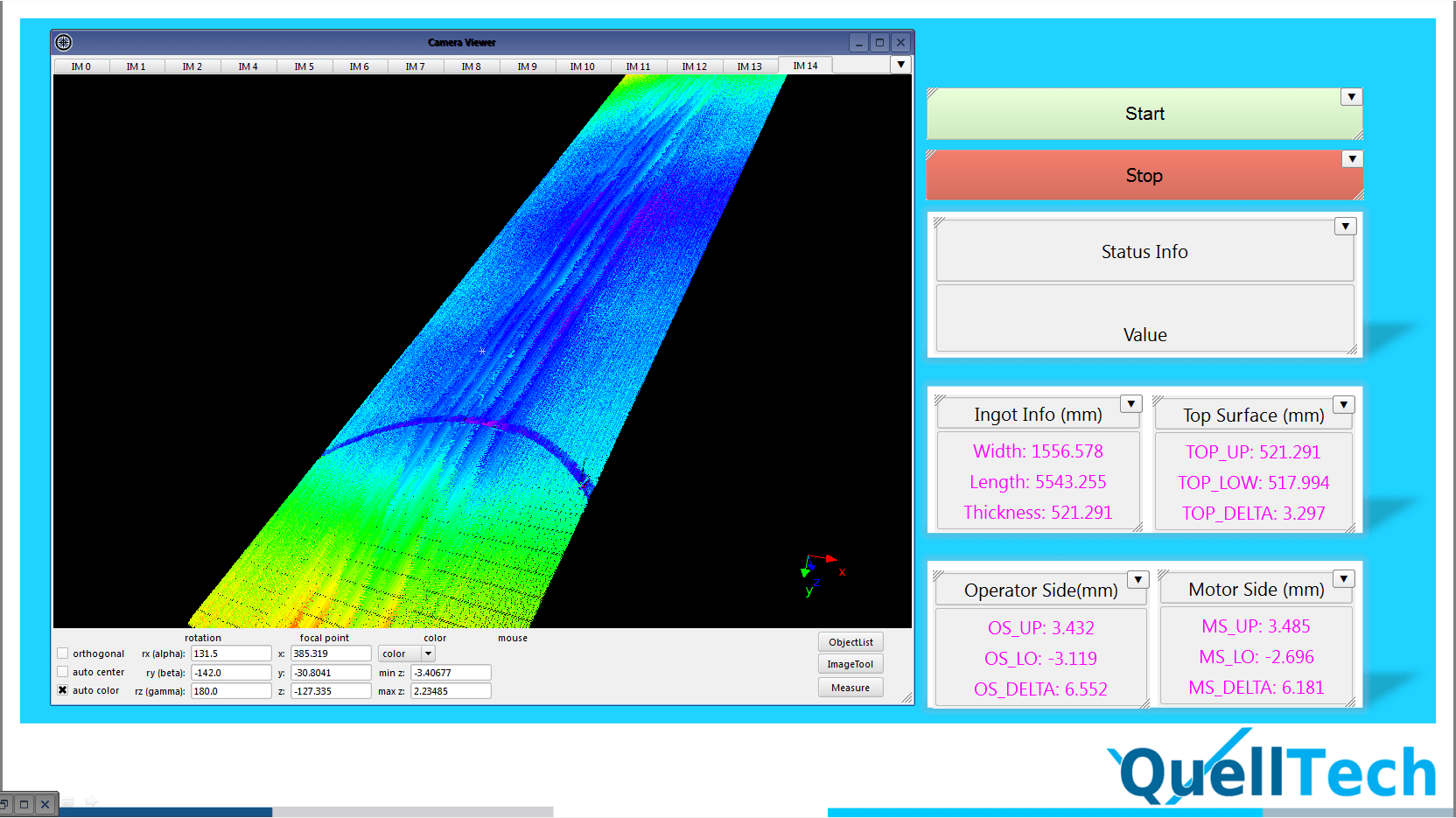Toggle the auto center checkbox
Viewport: 1456px width, 818px height.
coord(63,672)
